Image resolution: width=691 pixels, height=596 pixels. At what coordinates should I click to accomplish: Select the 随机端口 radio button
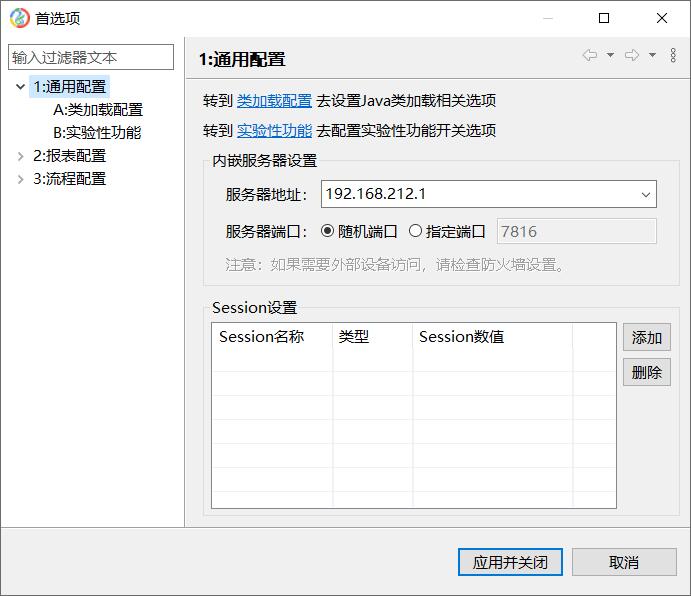(x=327, y=231)
